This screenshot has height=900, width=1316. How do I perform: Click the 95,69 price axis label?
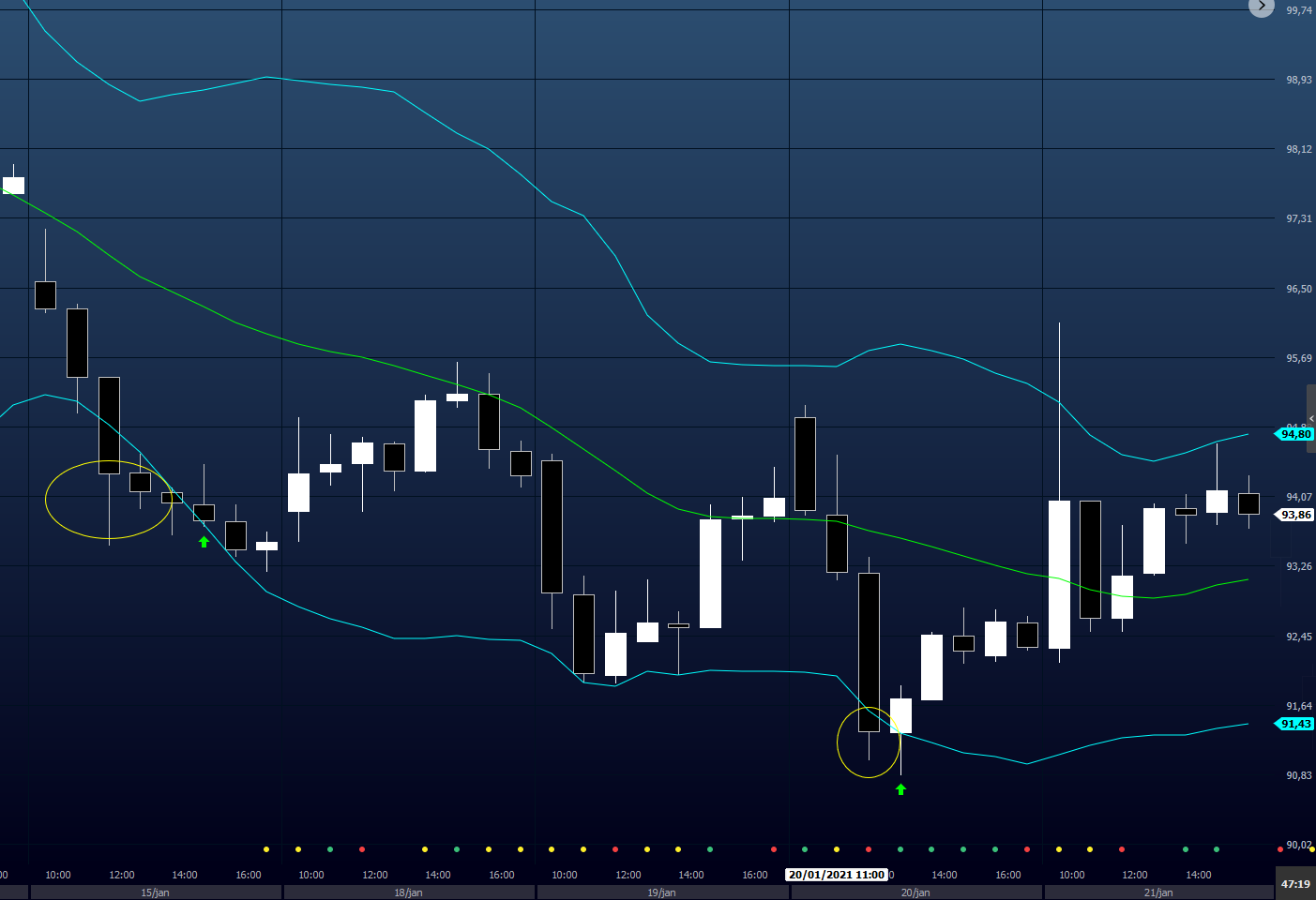(1299, 358)
